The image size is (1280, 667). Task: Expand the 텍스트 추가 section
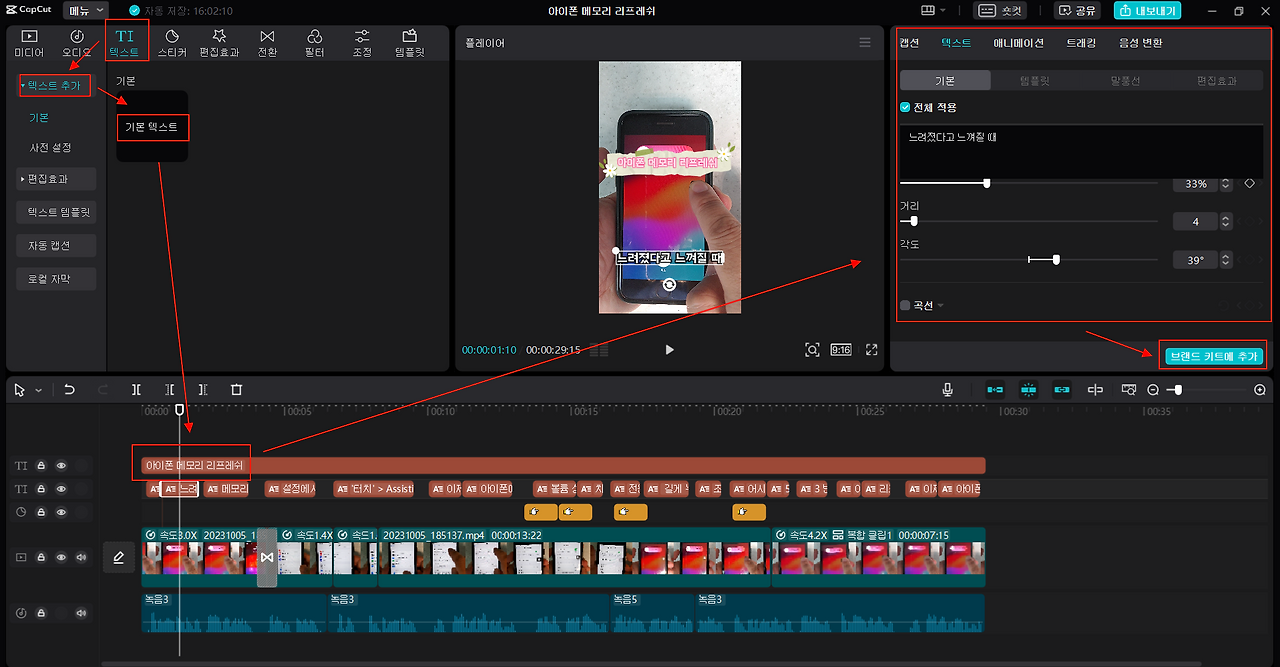(x=54, y=85)
